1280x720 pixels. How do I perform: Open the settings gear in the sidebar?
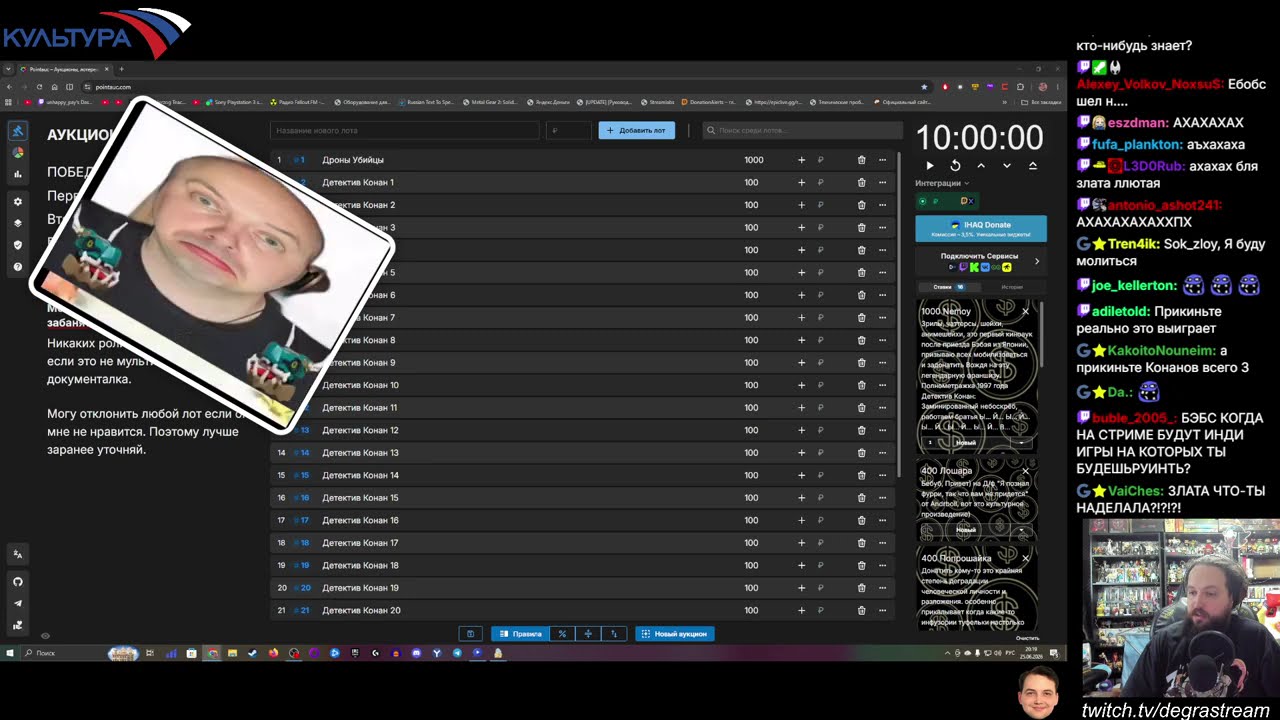(x=17, y=202)
